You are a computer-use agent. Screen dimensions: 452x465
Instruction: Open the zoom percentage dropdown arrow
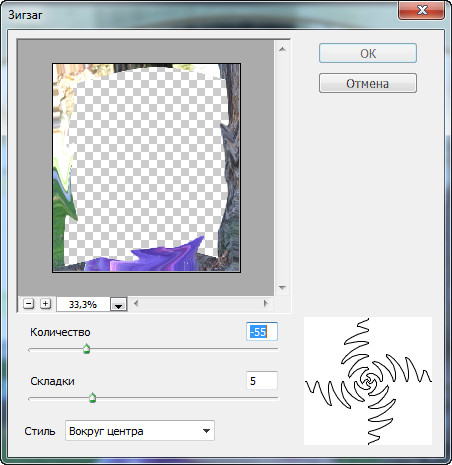click(x=118, y=304)
